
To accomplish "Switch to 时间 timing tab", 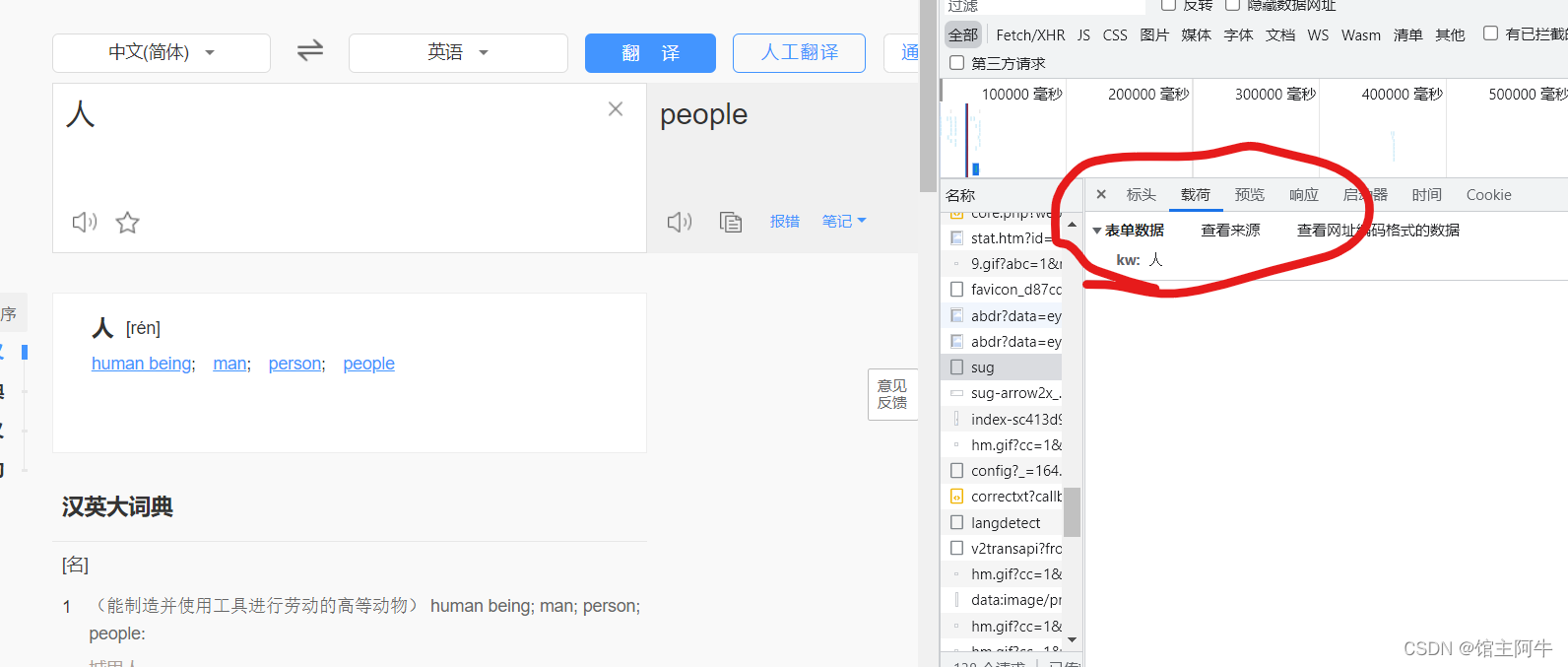I will [x=1426, y=195].
